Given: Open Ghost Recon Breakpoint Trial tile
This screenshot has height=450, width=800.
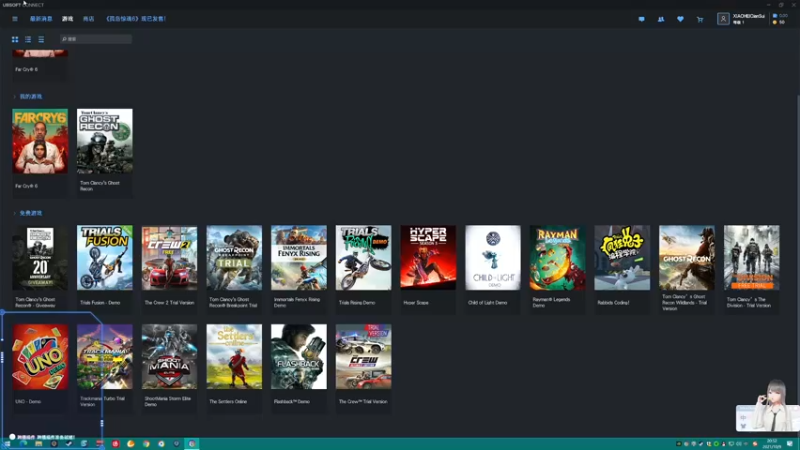Looking at the screenshot, I should point(234,268).
